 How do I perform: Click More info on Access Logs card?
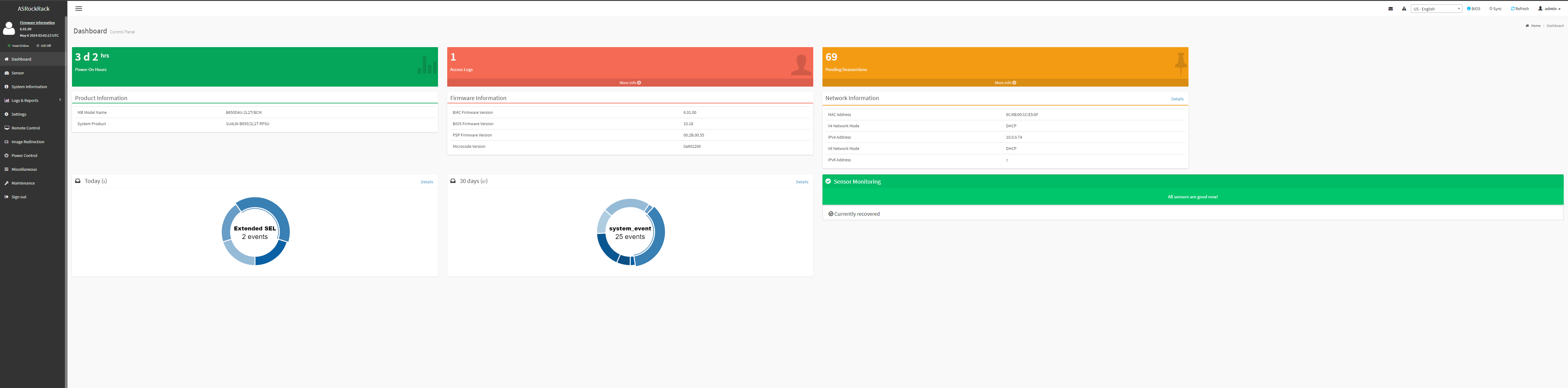click(630, 83)
